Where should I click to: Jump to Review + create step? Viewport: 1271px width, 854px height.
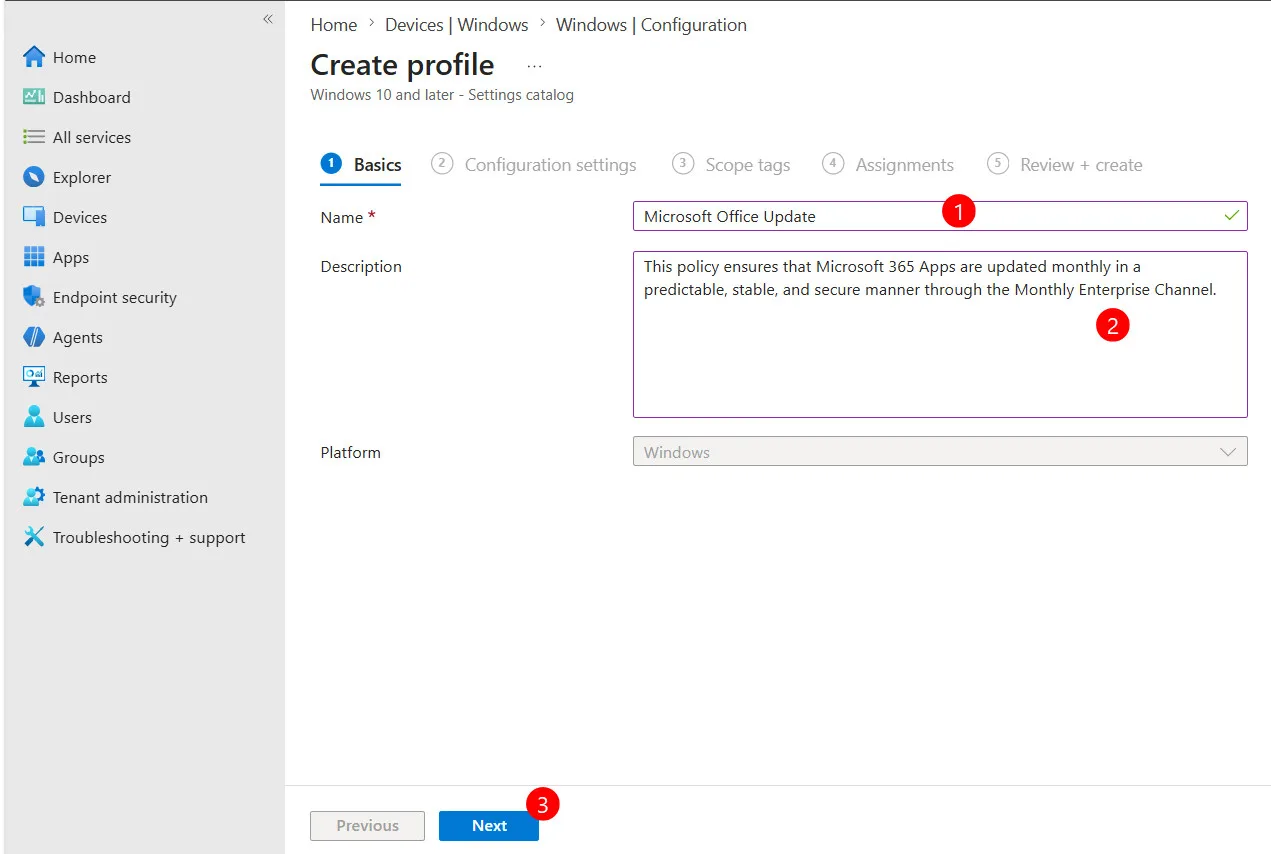[x=1065, y=165]
